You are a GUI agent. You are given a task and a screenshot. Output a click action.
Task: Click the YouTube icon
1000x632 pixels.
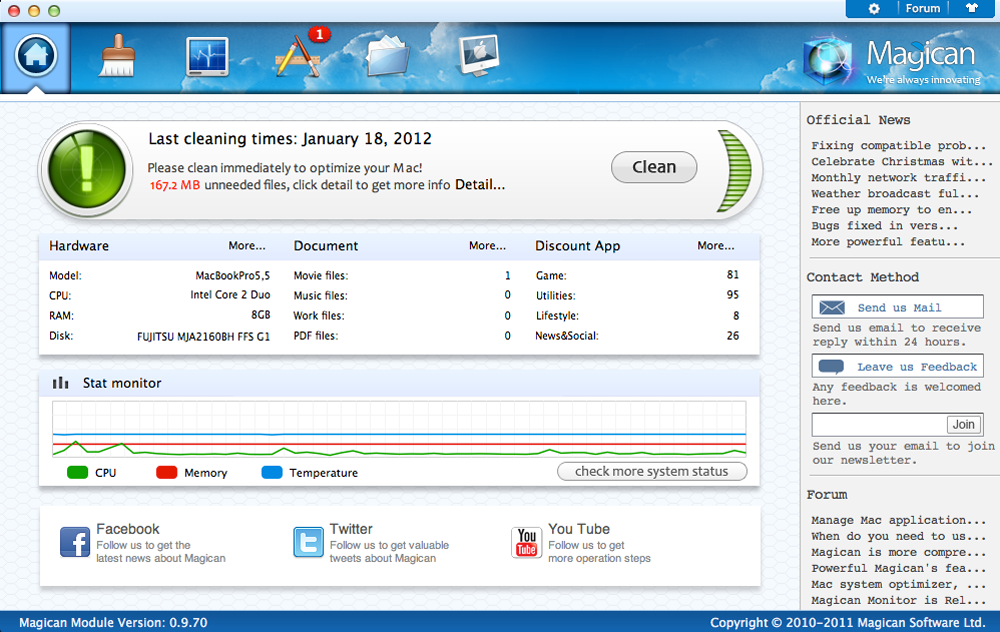pyautogui.click(x=526, y=543)
